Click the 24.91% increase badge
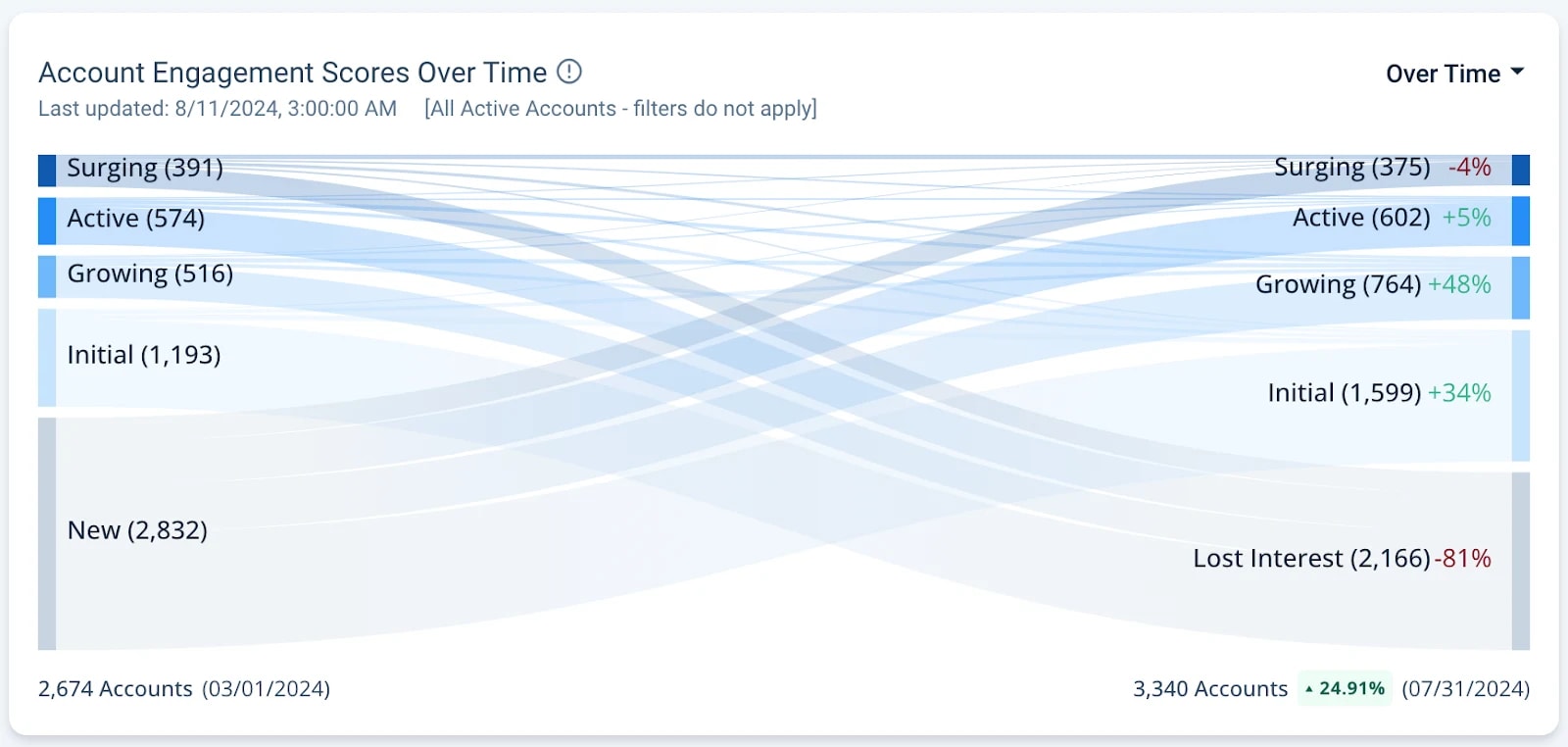1568x747 pixels. 1345,688
